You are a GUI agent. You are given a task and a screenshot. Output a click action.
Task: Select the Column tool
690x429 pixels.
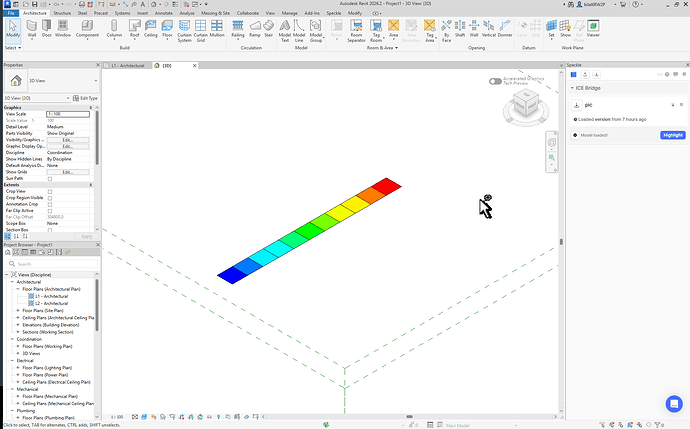click(114, 29)
